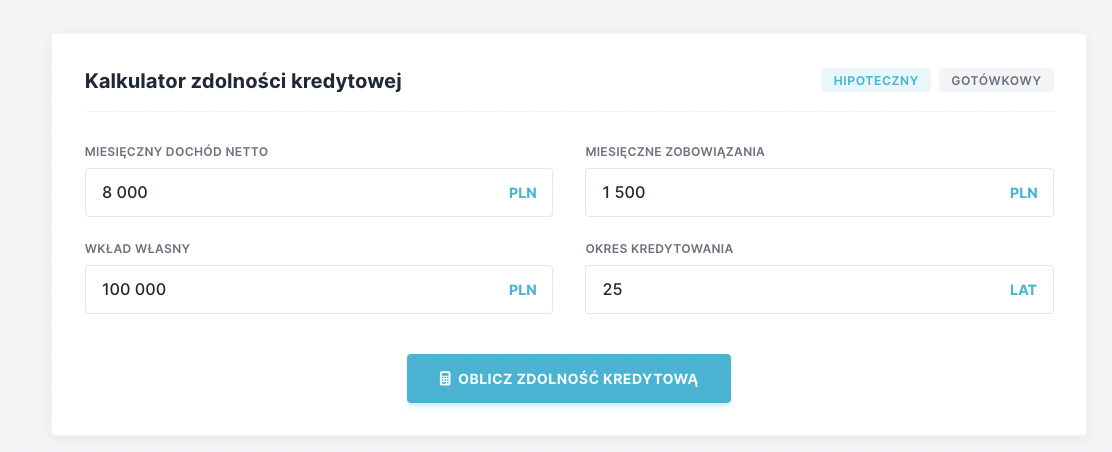The image size is (1112, 452).
Task: Click PLN unit beside Wkład własny value
Action: (x=523, y=290)
